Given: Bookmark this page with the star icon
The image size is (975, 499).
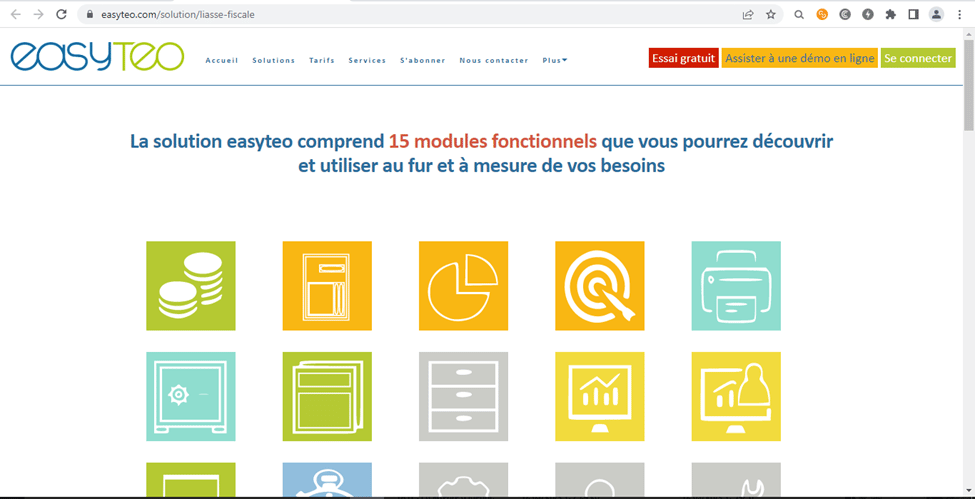Looking at the screenshot, I should tap(771, 15).
